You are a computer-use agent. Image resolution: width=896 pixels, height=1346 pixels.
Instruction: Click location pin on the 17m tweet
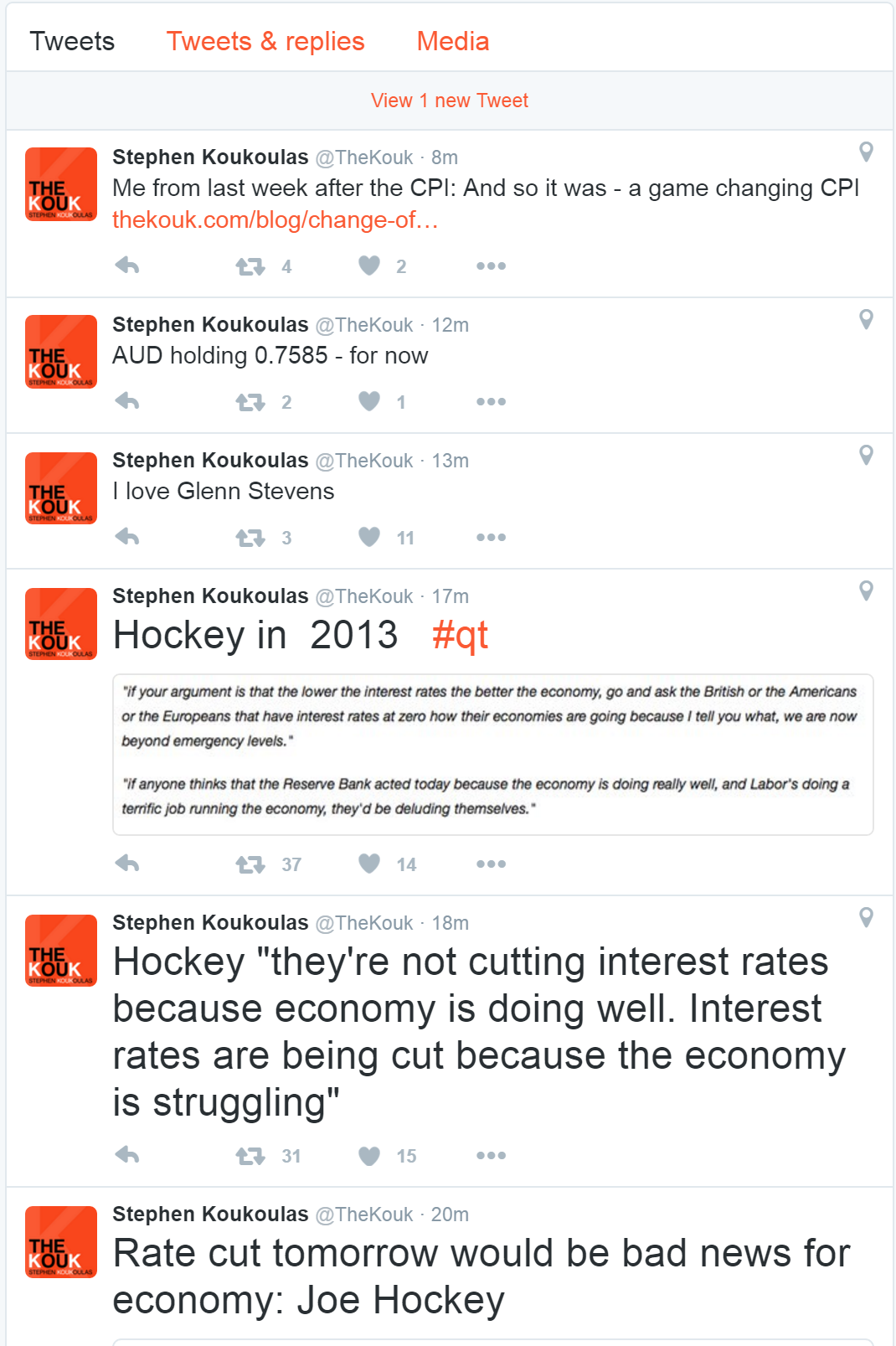(x=866, y=590)
